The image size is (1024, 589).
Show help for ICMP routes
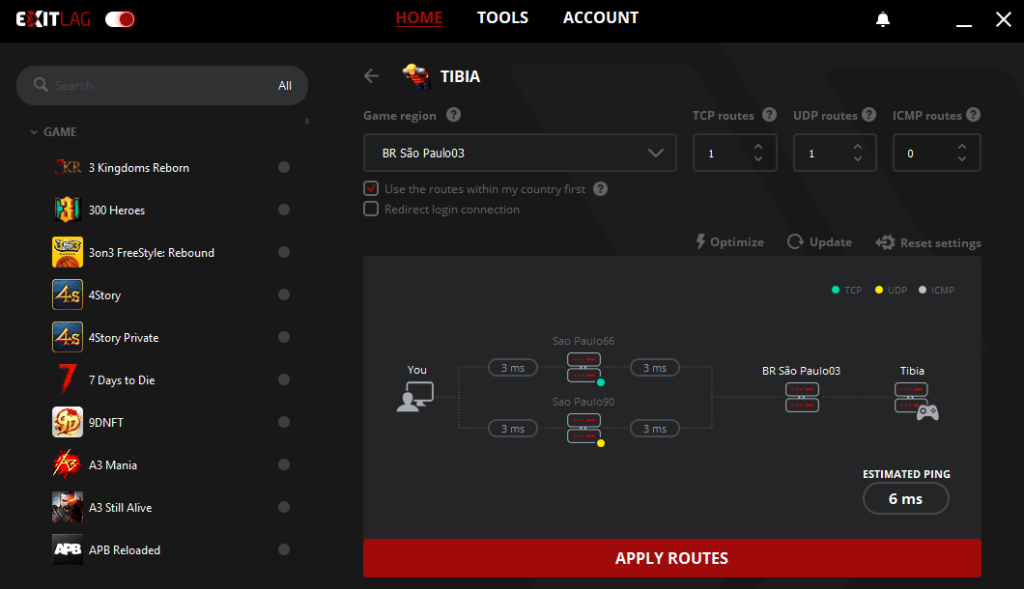pos(973,115)
